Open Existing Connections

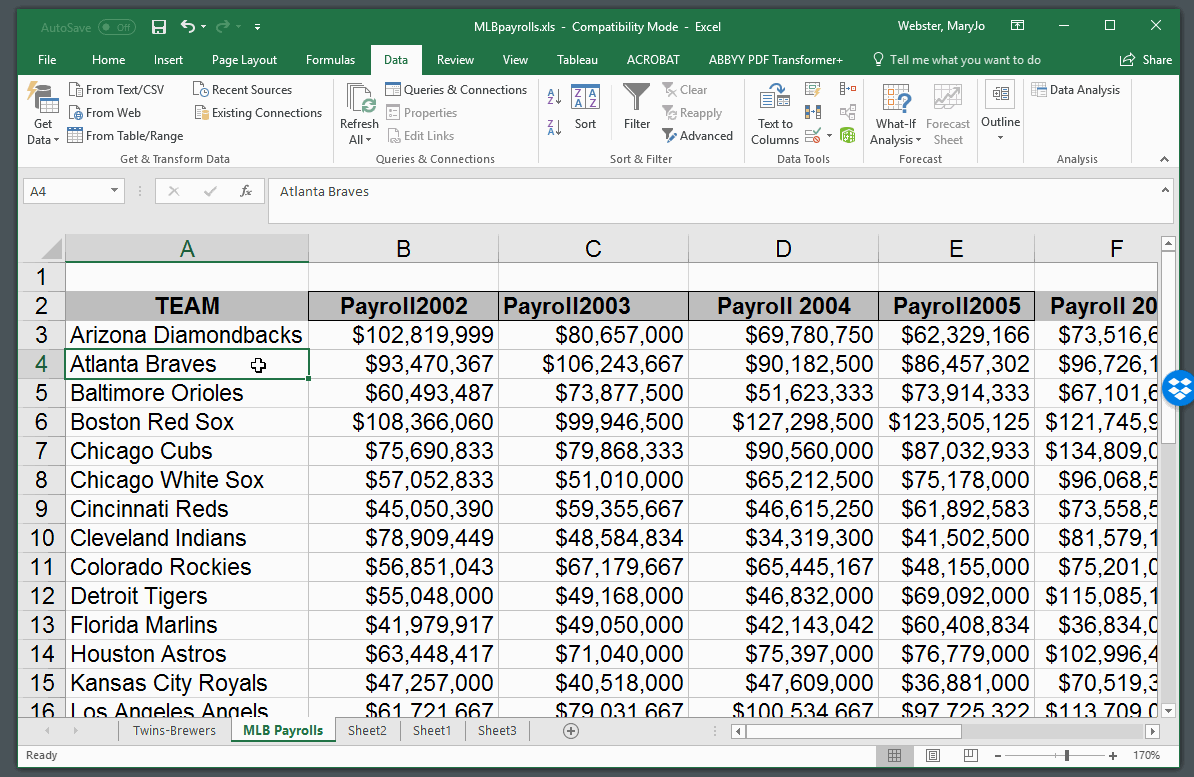point(258,113)
